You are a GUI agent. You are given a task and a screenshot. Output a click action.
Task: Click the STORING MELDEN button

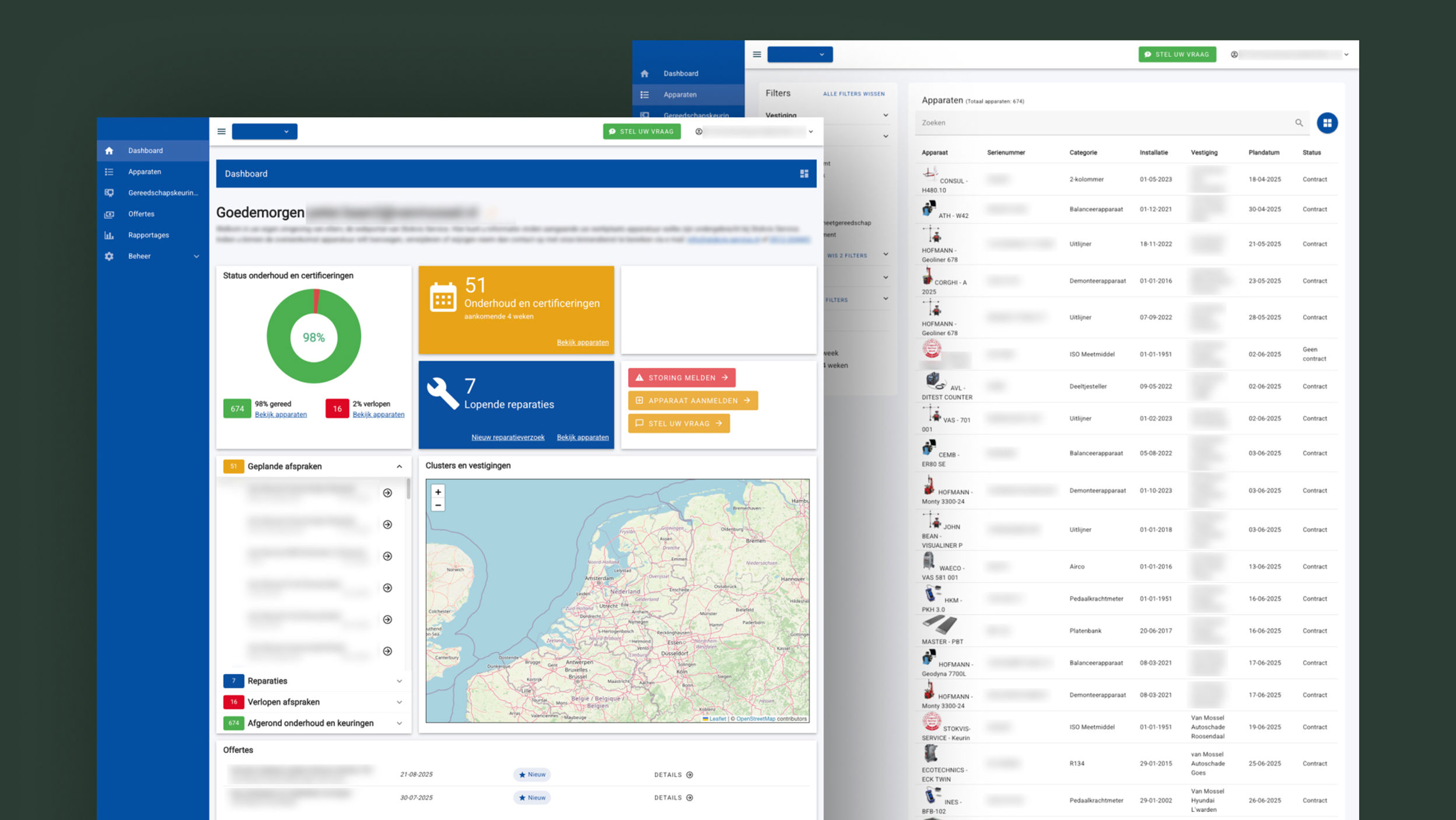(x=681, y=378)
